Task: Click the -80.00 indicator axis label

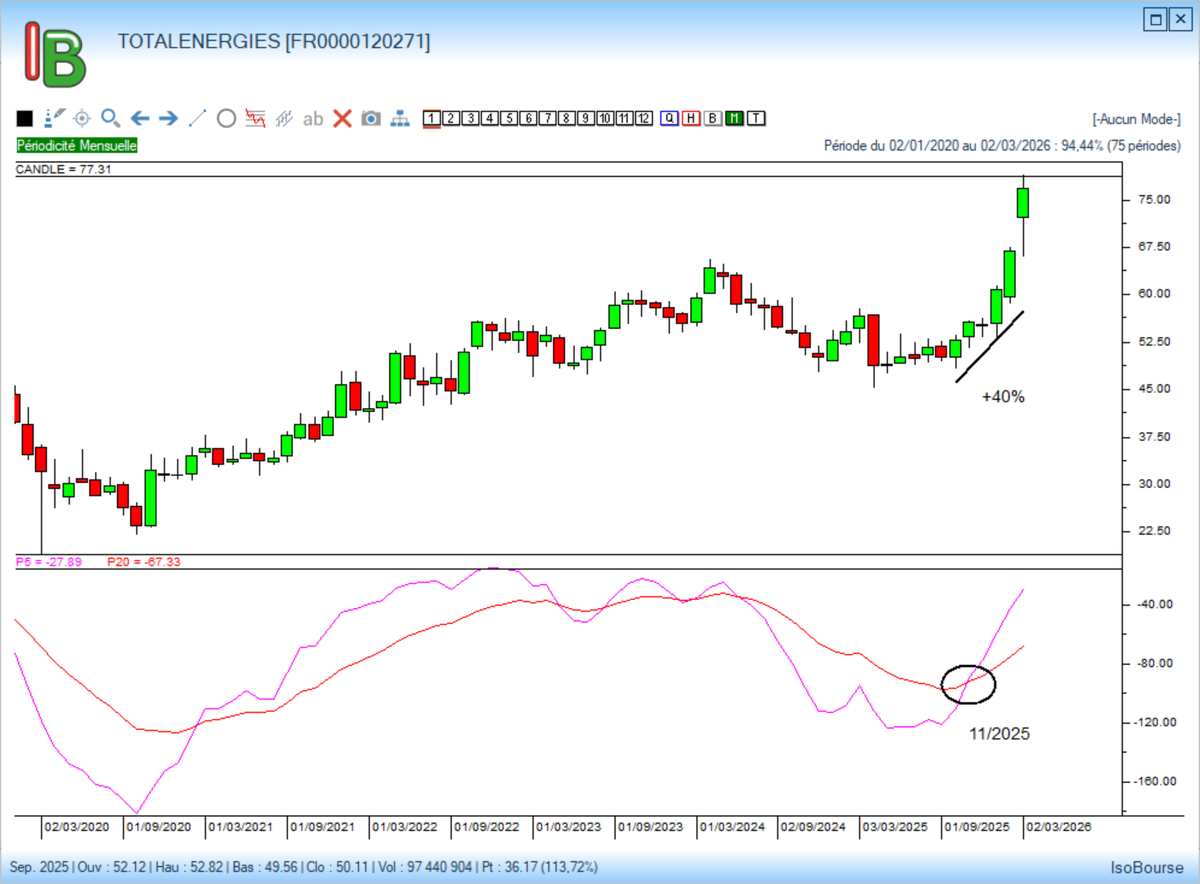Action: pyautogui.click(x=1153, y=663)
